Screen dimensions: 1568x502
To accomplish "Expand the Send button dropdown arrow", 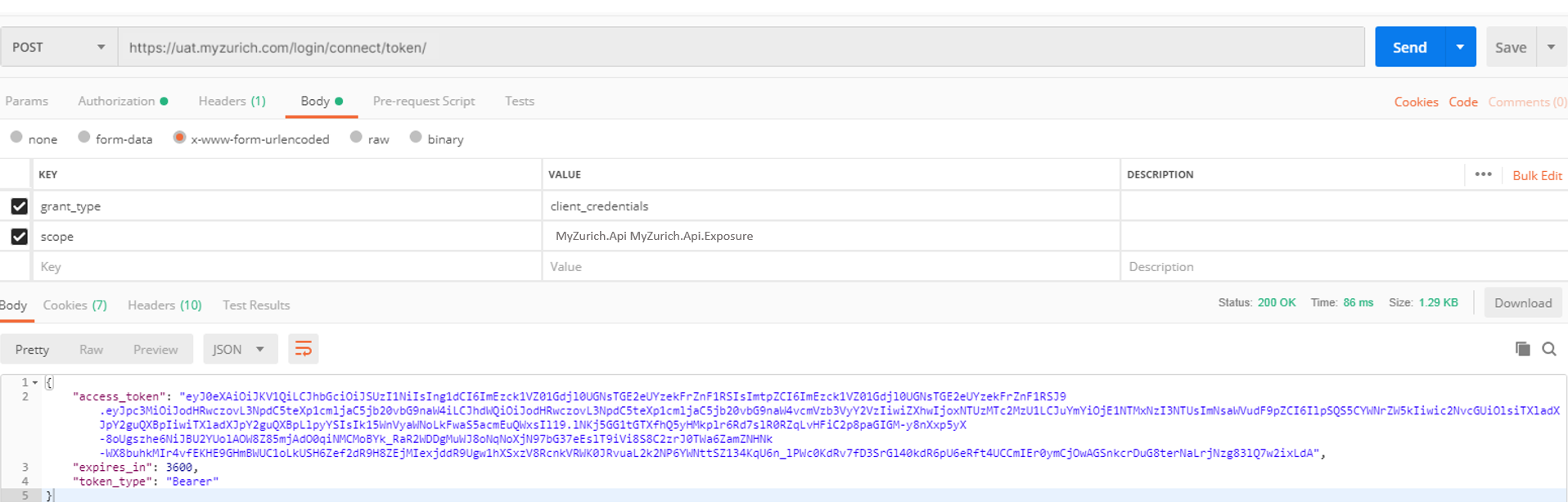I will coord(1460,47).
